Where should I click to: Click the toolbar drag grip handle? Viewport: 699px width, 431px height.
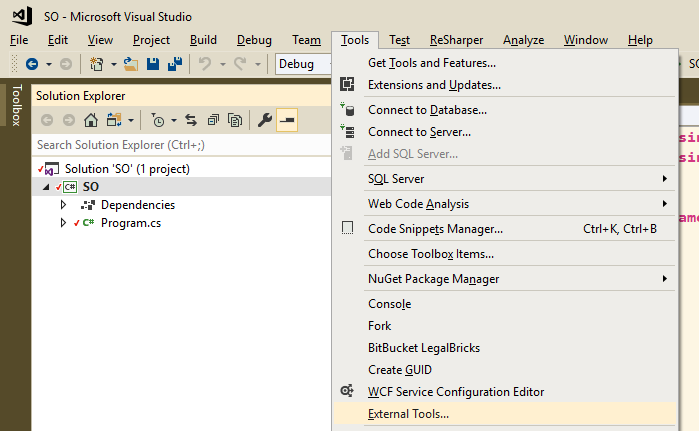pos(14,64)
